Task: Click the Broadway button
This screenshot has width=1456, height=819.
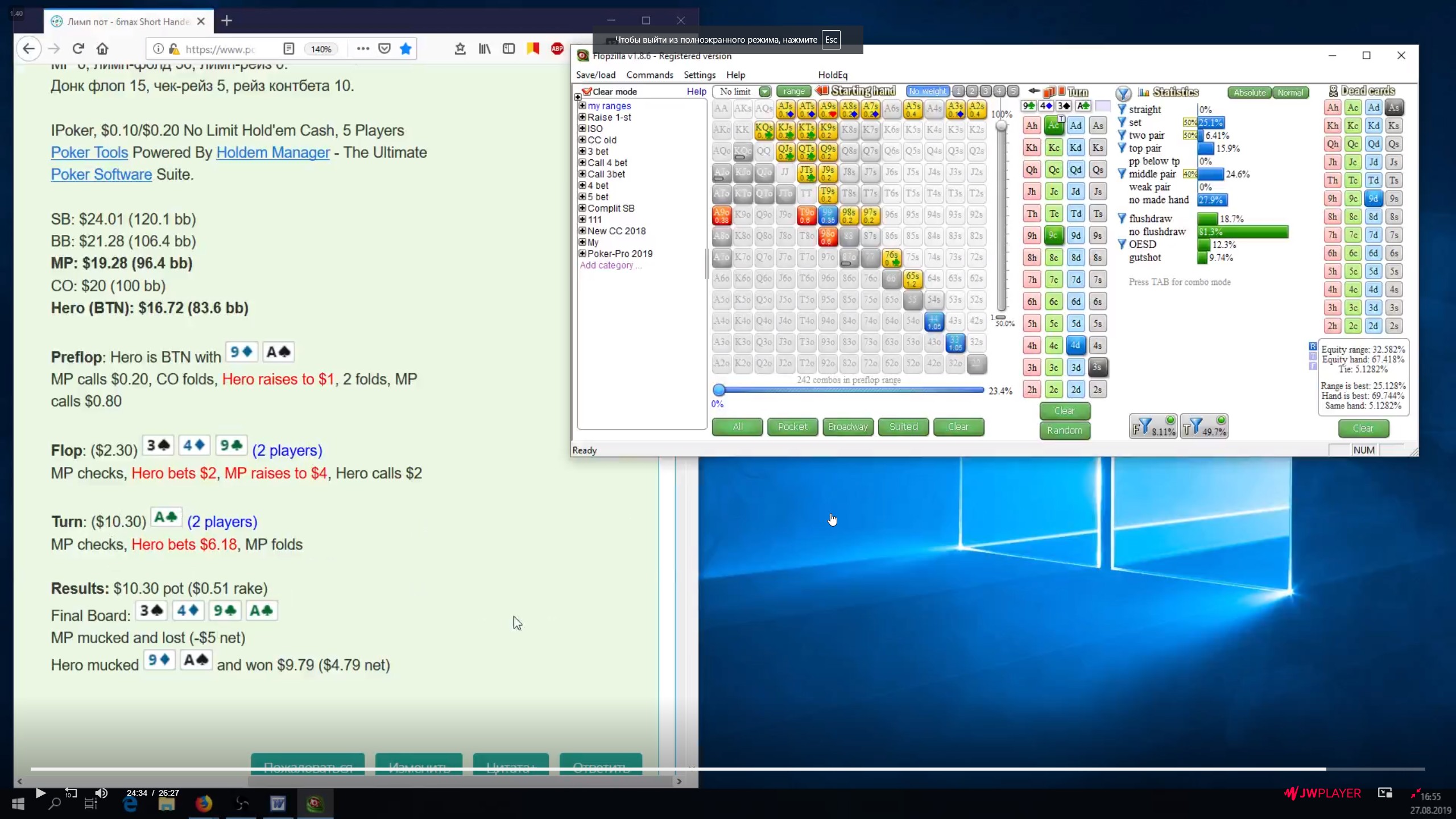Action: coord(847,427)
